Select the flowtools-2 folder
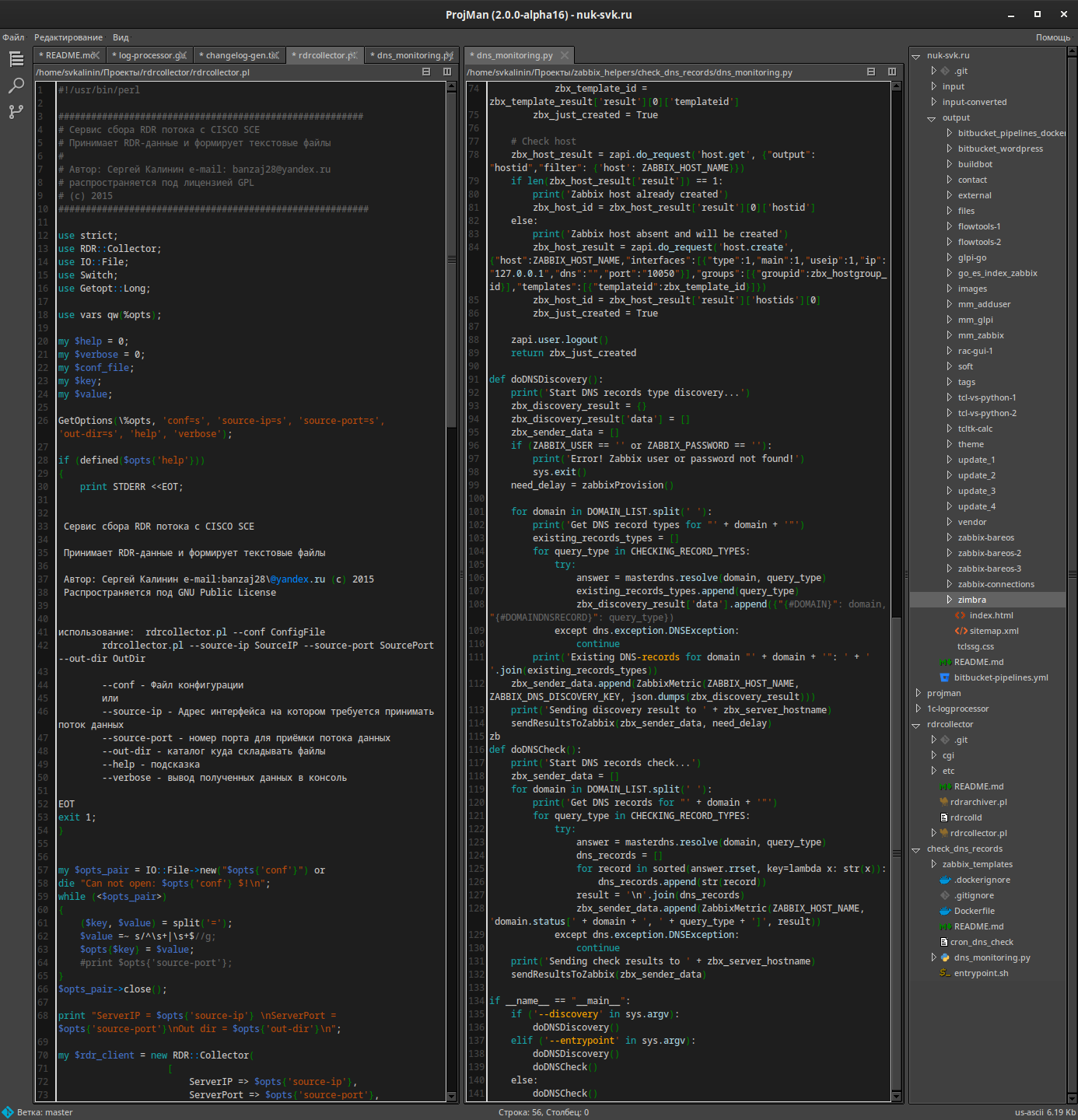 pos(979,242)
